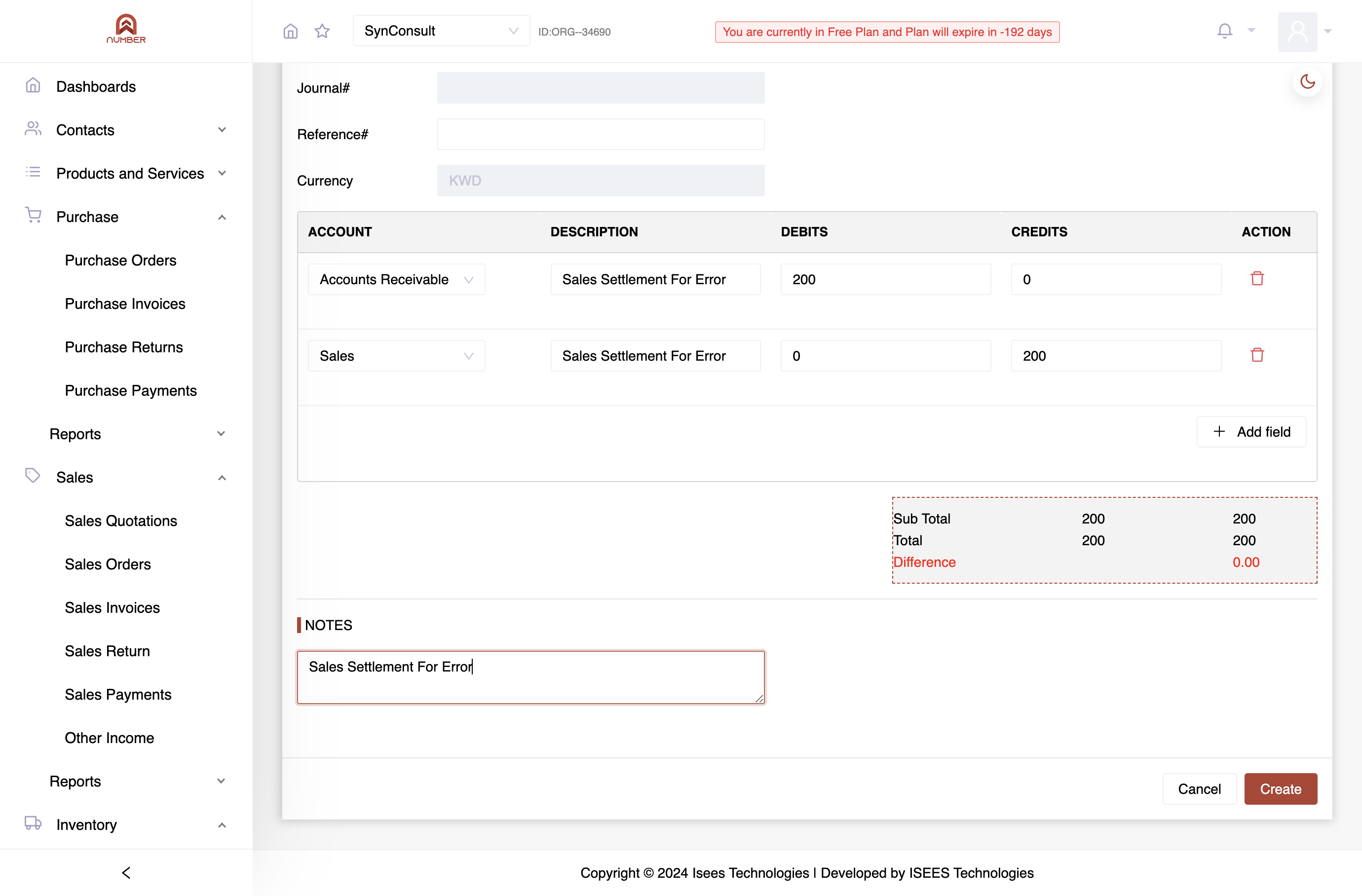1362x896 pixels.
Task: Go to Sales Return
Action: 107,651
